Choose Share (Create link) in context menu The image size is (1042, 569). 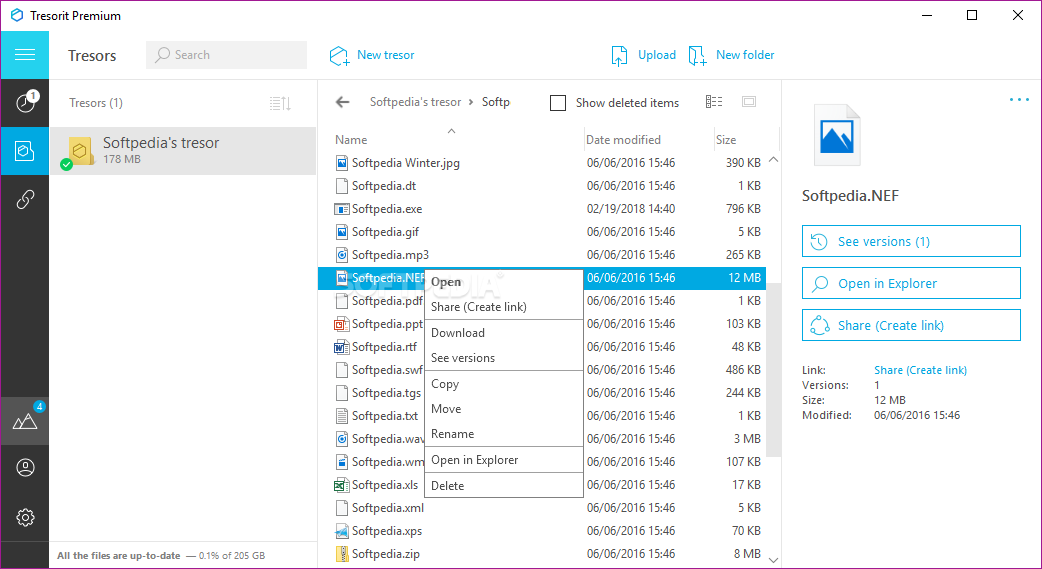[504, 306]
